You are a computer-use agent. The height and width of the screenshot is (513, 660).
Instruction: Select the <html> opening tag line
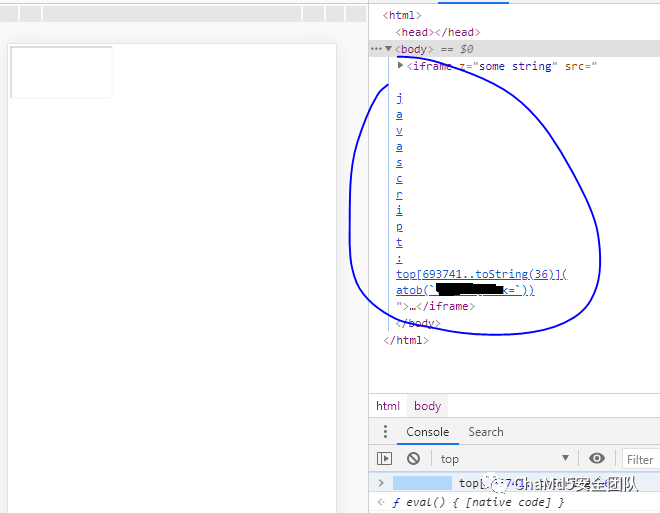[402, 16]
